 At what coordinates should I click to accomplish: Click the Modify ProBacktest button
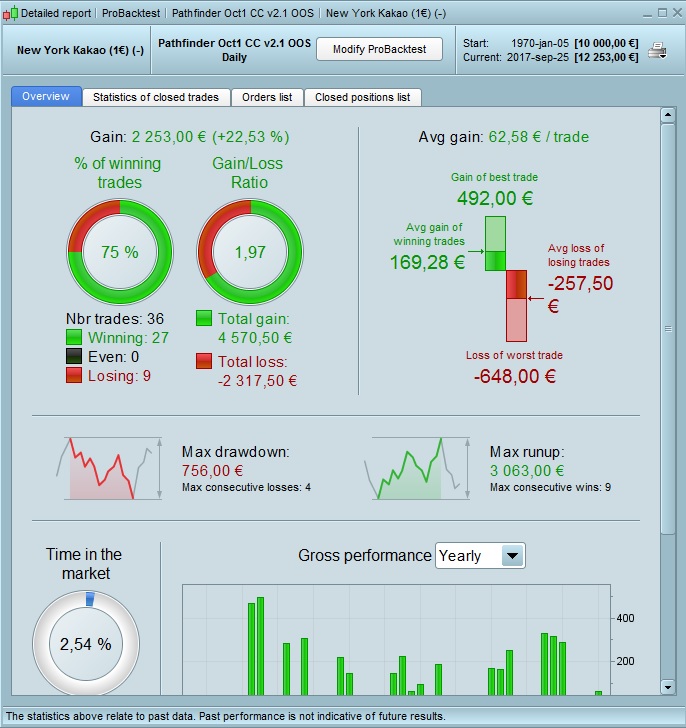point(379,49)
